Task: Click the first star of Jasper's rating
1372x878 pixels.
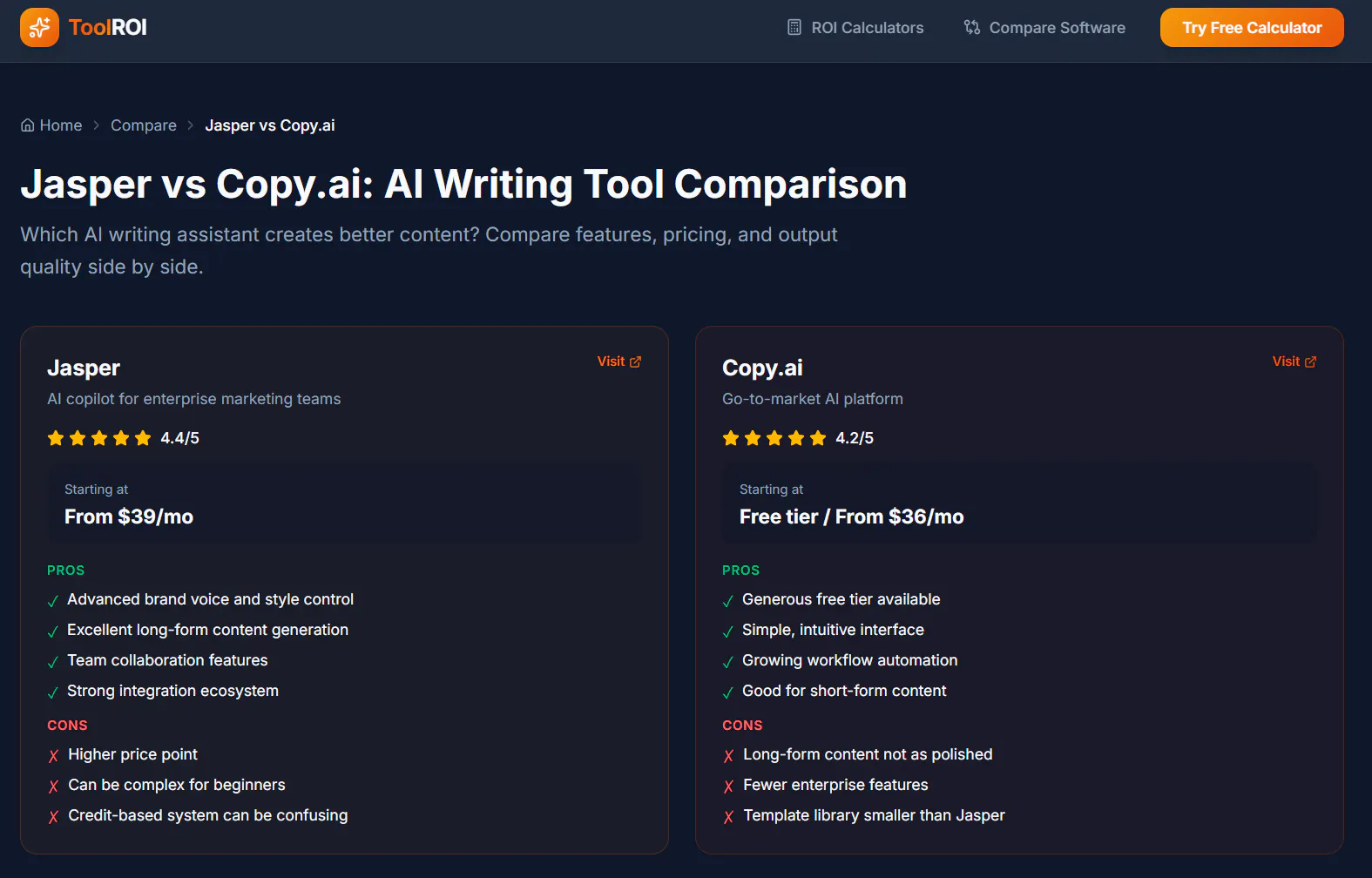Action: pos(56,438)
